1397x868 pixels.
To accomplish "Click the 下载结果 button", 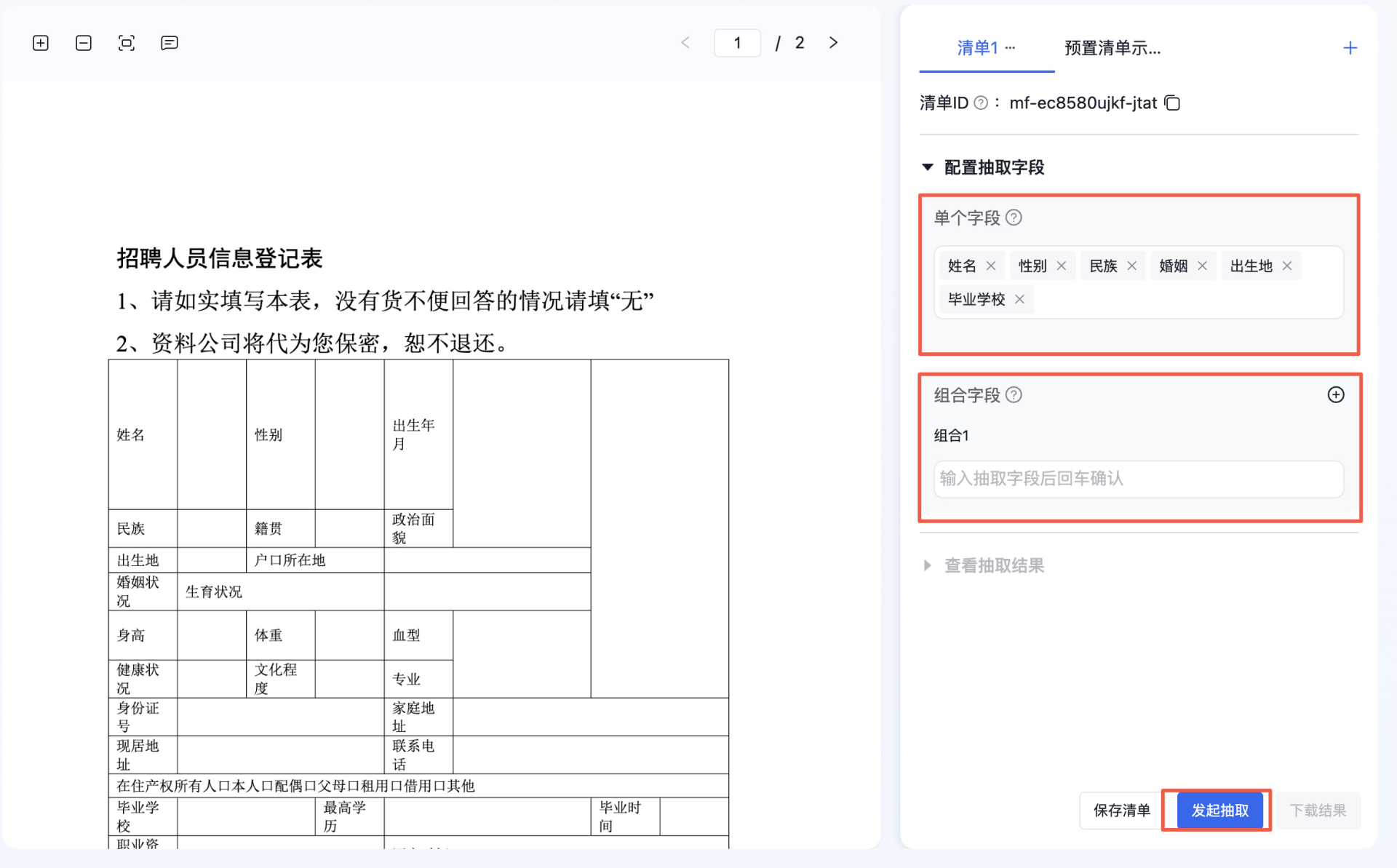I will pyautogui.click(x=1318, y=811).
